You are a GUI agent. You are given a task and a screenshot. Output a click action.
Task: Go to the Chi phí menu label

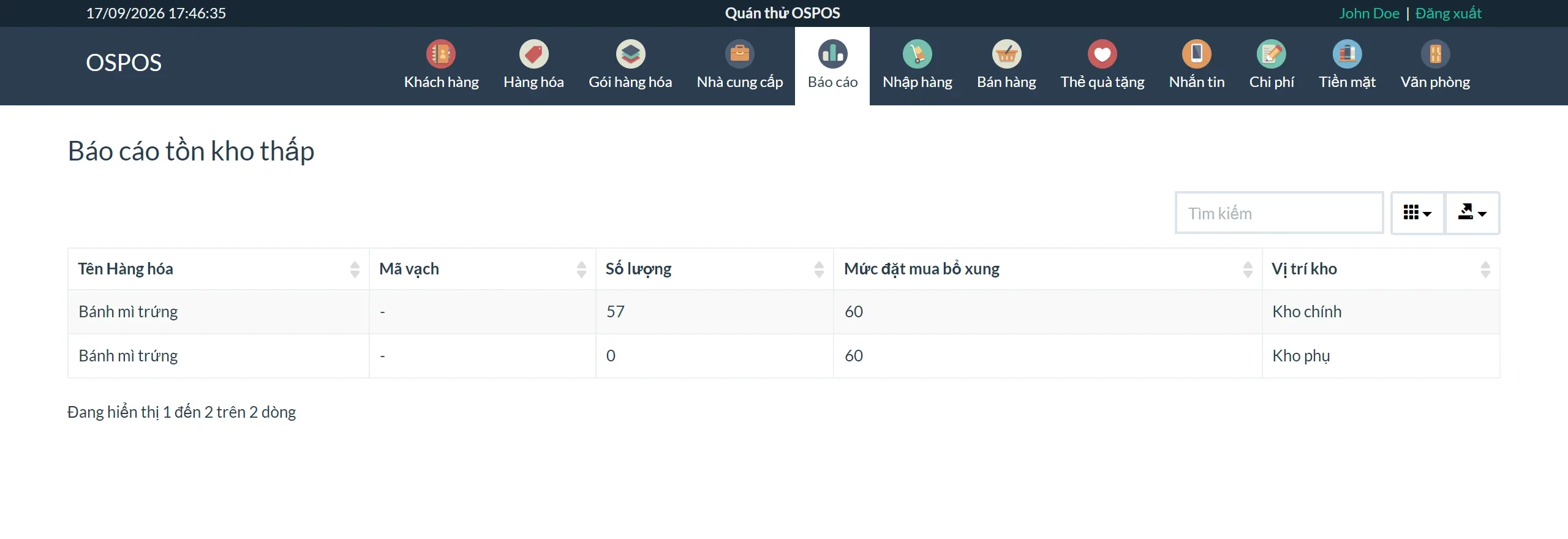point(1272,82)
